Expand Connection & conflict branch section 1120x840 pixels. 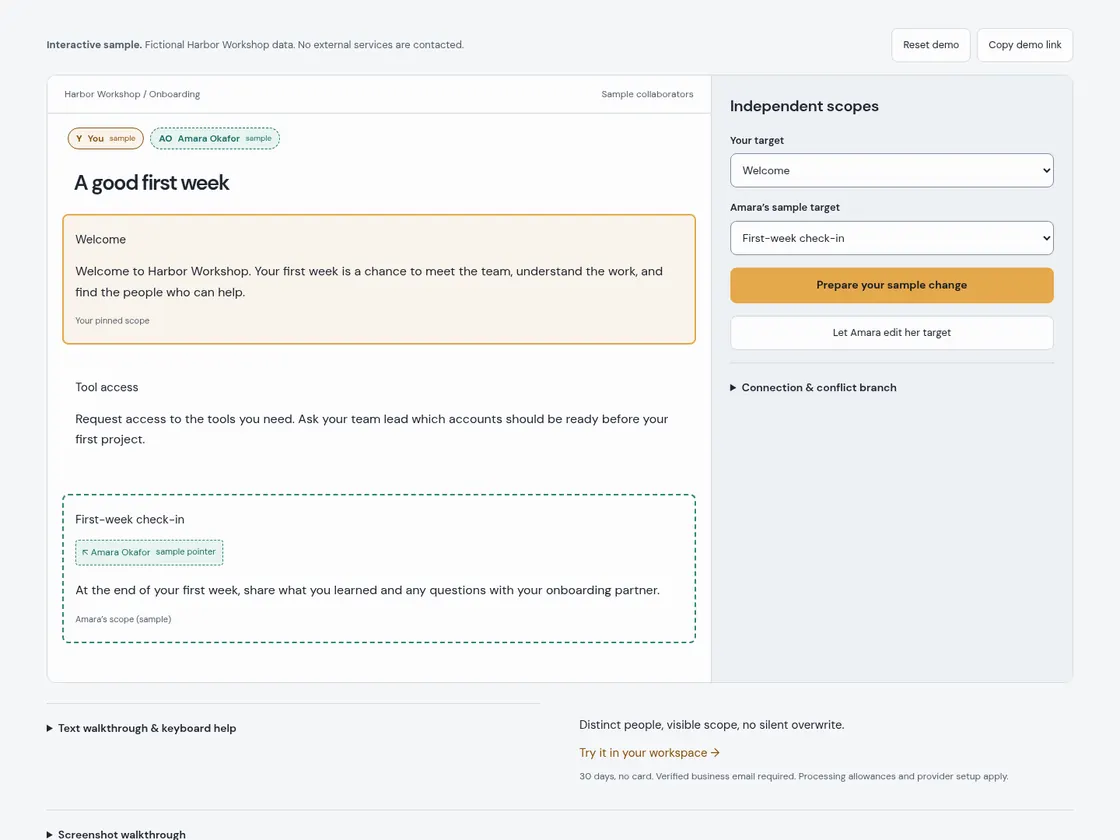pyautogui.click(x=813, y=387)
